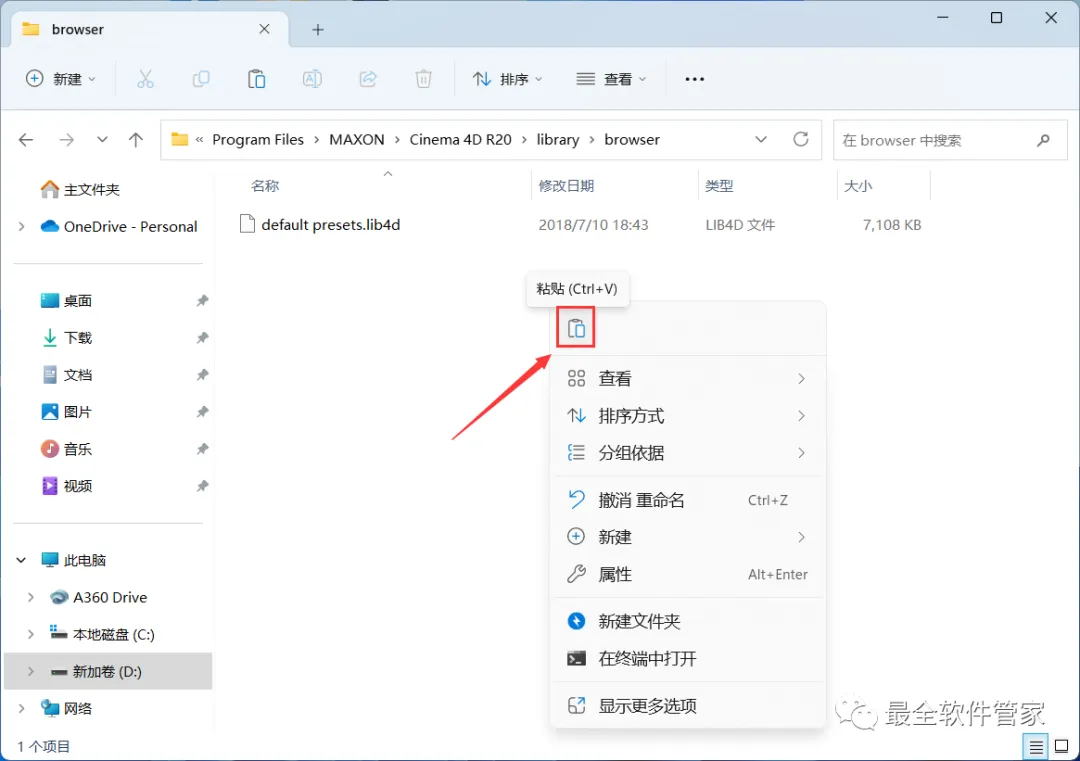Expand OneDrive - Personal tree node
Viewport: 1080px width, 761px height.
point(21,227)
